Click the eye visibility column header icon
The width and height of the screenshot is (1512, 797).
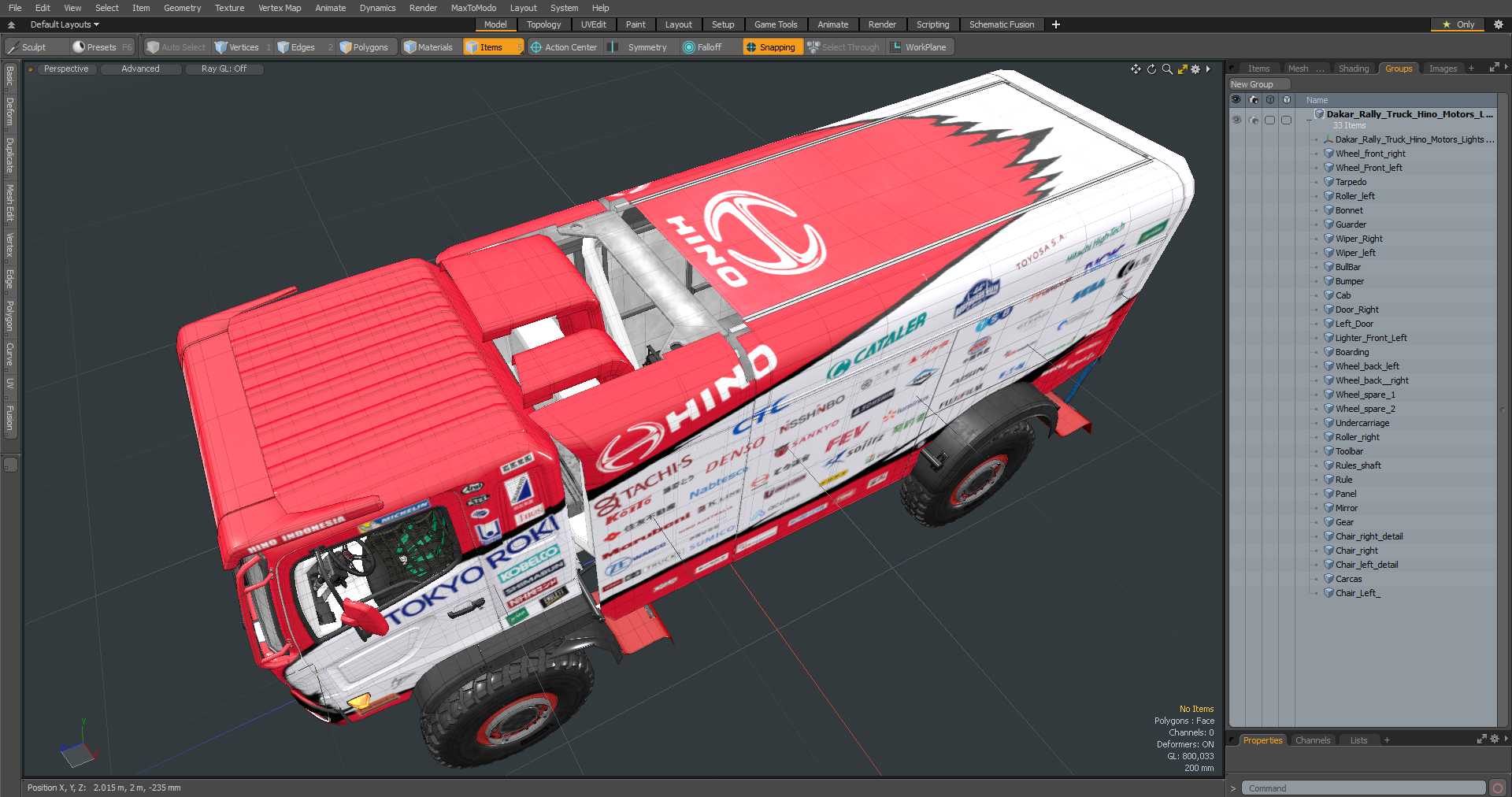[1236, 100]
